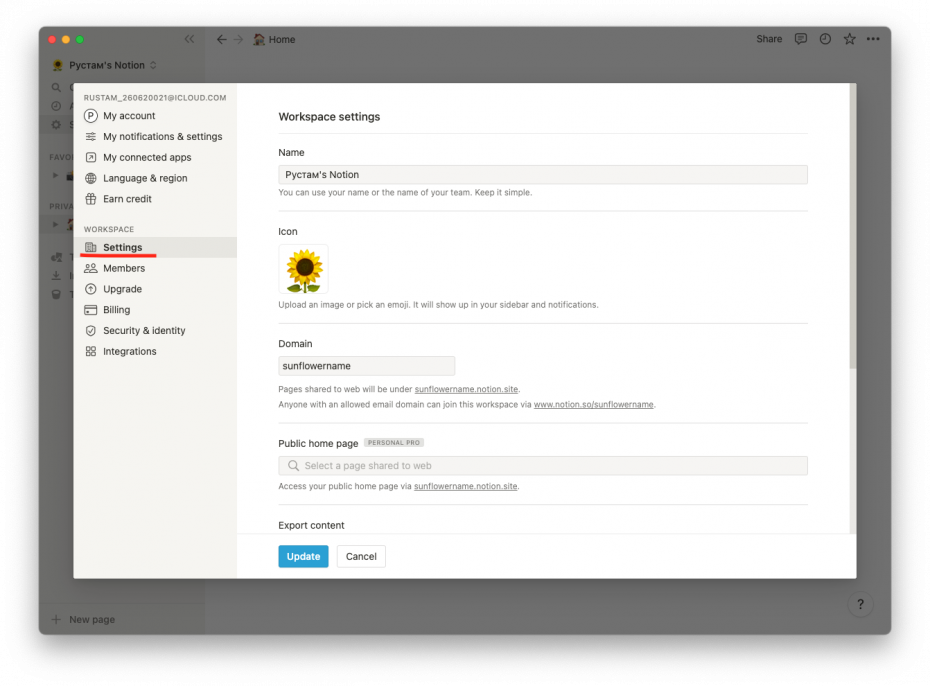The width and height of the screenshot is (930, 686).
Task: Go forward with the forward arrow
Action: tap(238, 39)
